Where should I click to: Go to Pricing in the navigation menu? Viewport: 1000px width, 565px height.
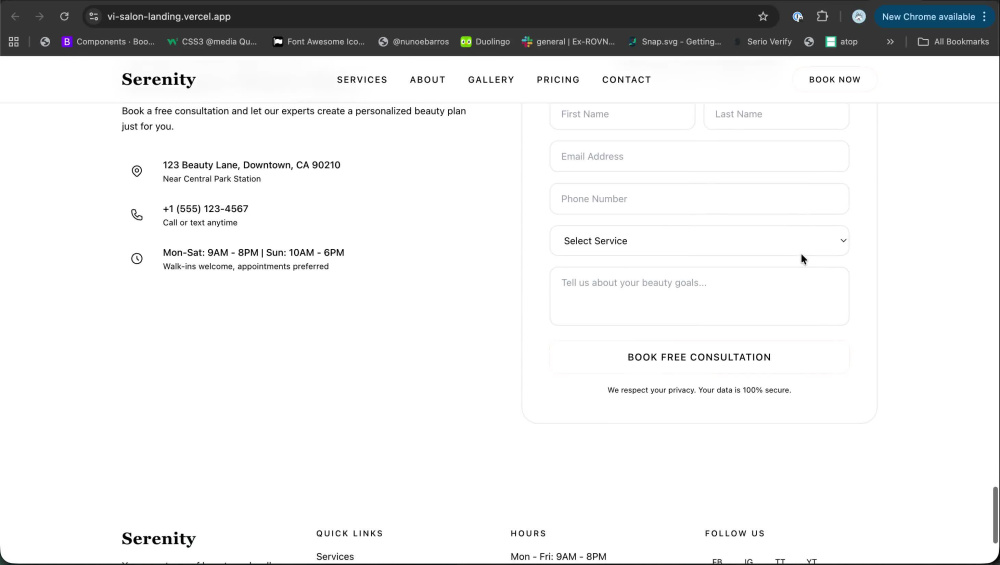(x=558, y=80)
